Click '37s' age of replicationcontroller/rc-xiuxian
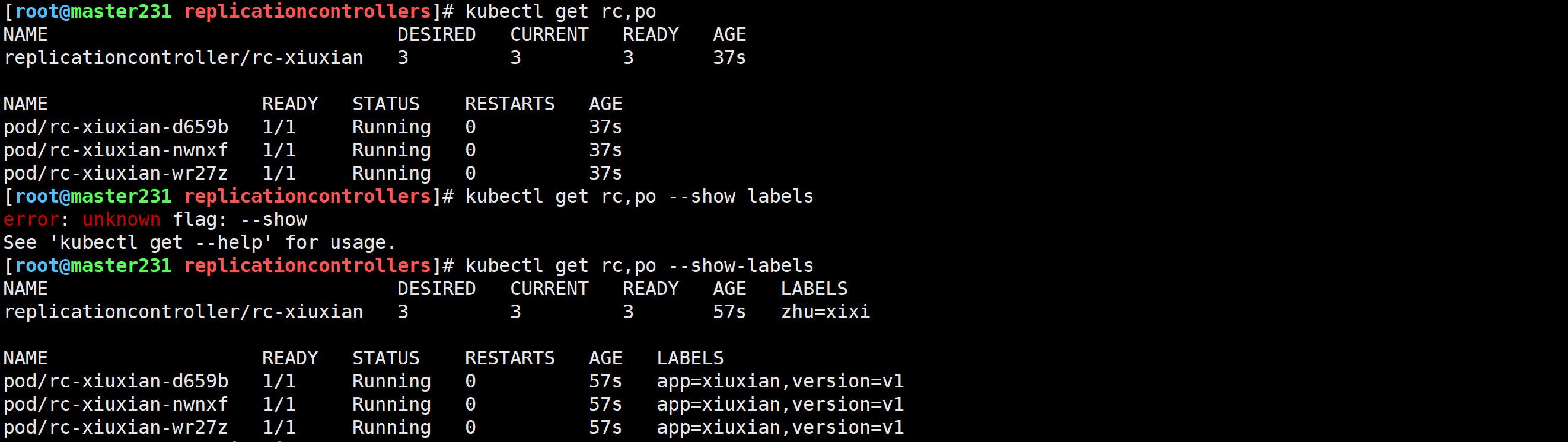 click(729, 57)
